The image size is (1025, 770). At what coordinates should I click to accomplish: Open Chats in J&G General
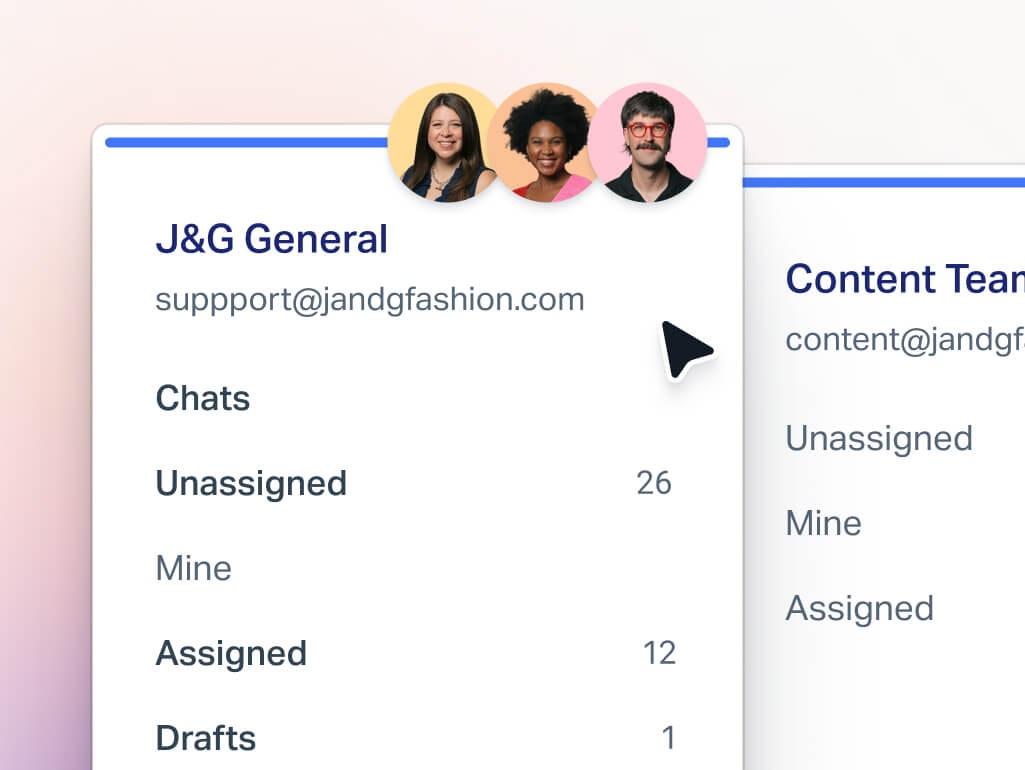coord(203,398)
